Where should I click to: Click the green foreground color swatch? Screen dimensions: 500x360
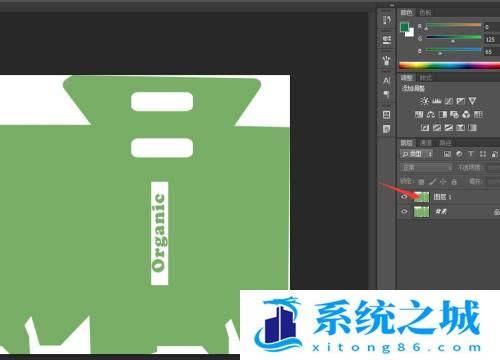click(404, 27)
